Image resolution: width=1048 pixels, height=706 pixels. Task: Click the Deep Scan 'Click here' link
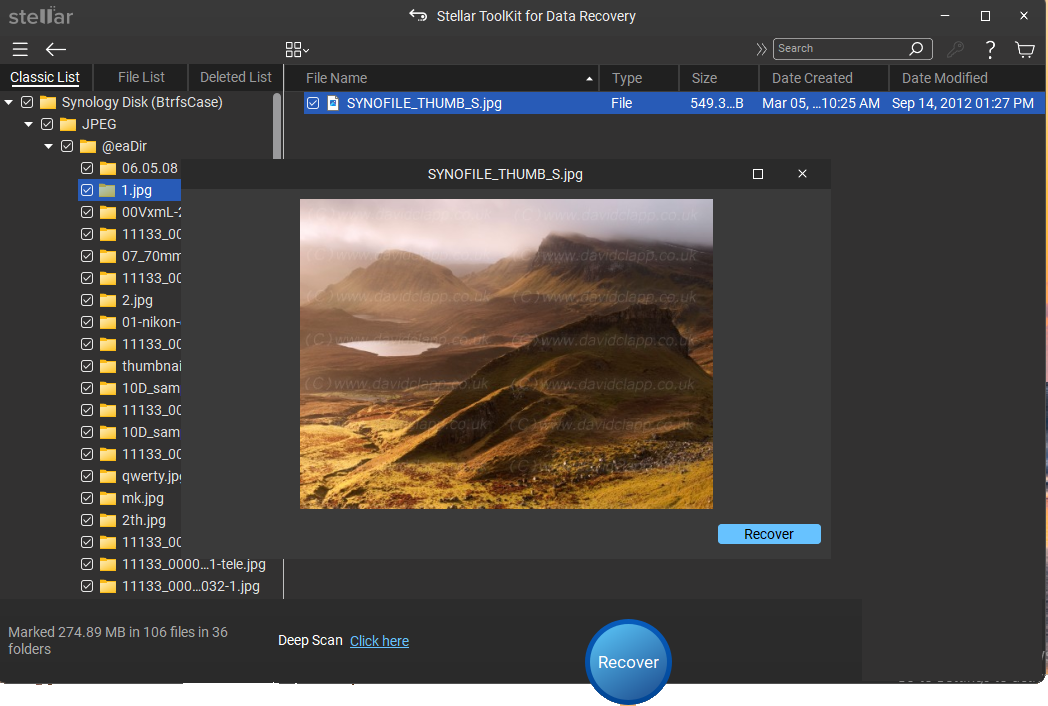point(379,641)
